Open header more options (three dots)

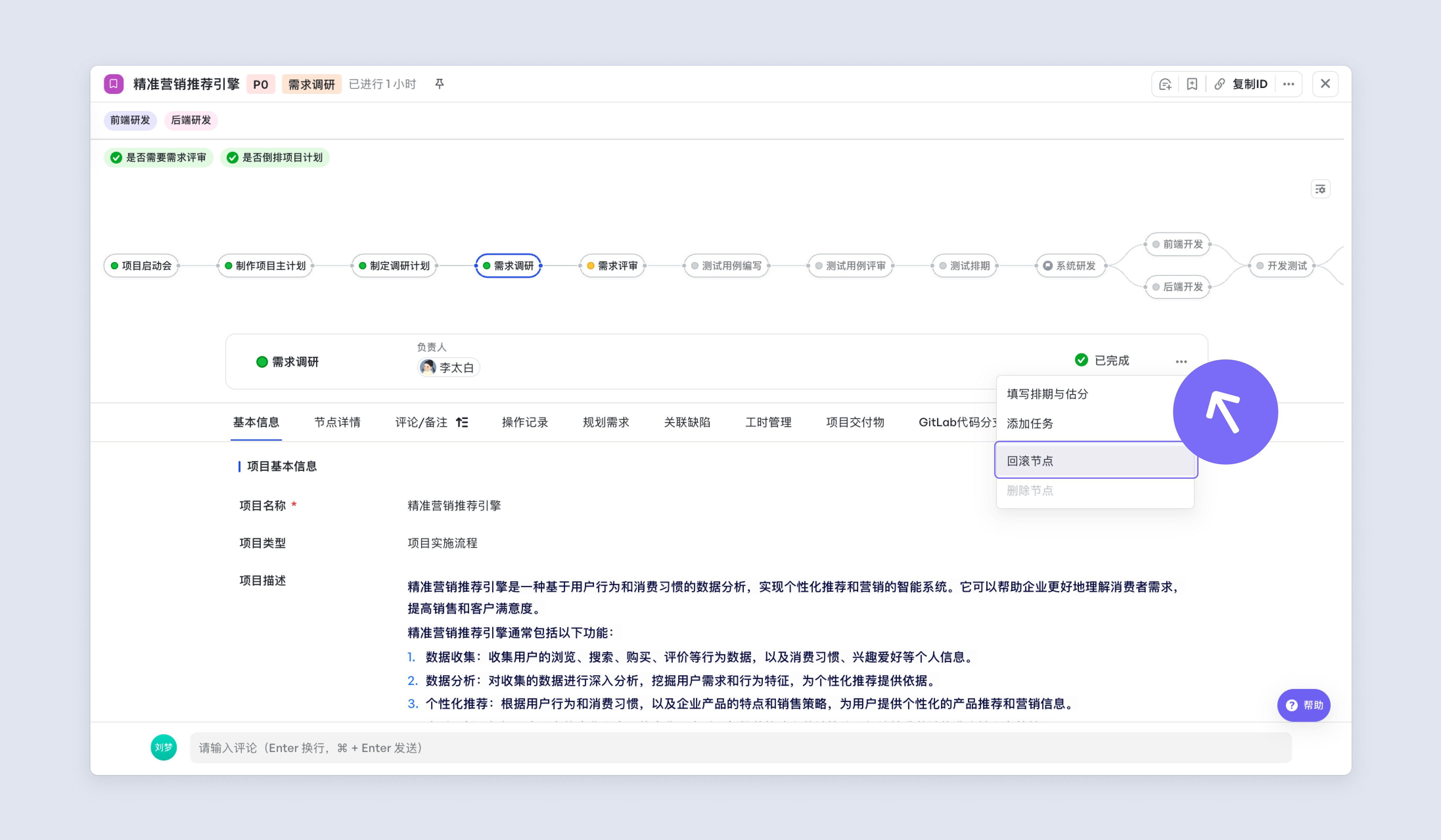(x=1288, y=84)
